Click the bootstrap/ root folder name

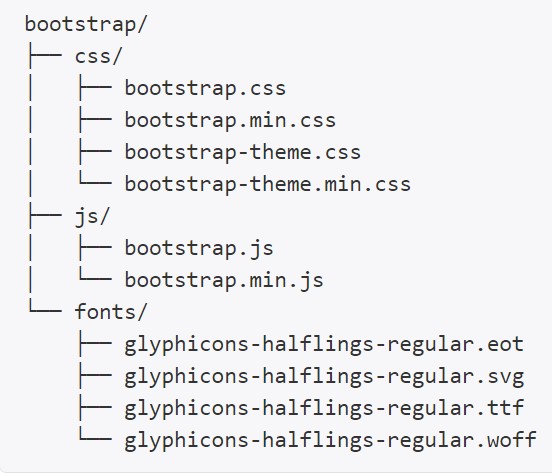click(86, 25)
